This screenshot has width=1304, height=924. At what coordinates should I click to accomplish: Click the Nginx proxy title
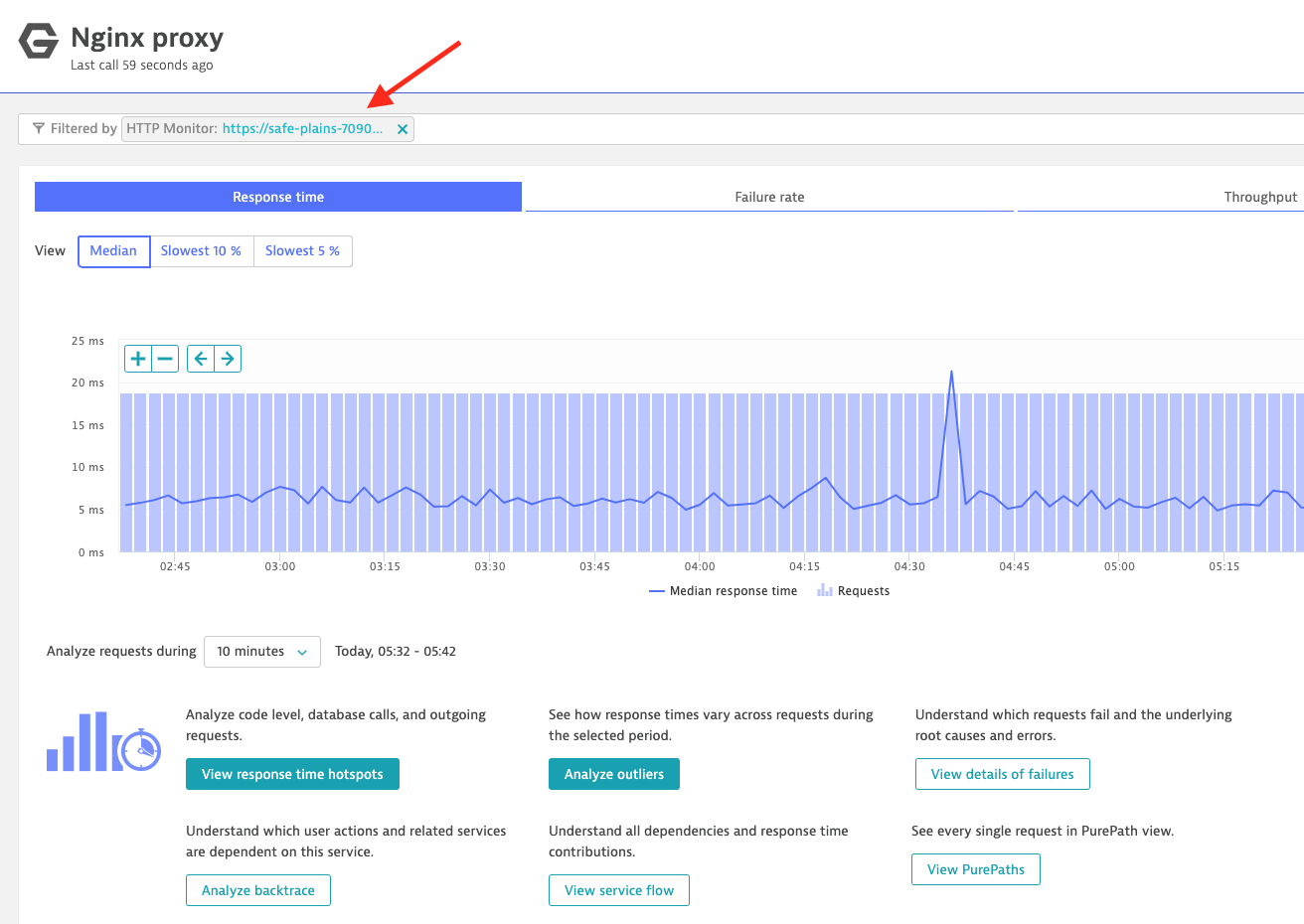click(147, 38)
